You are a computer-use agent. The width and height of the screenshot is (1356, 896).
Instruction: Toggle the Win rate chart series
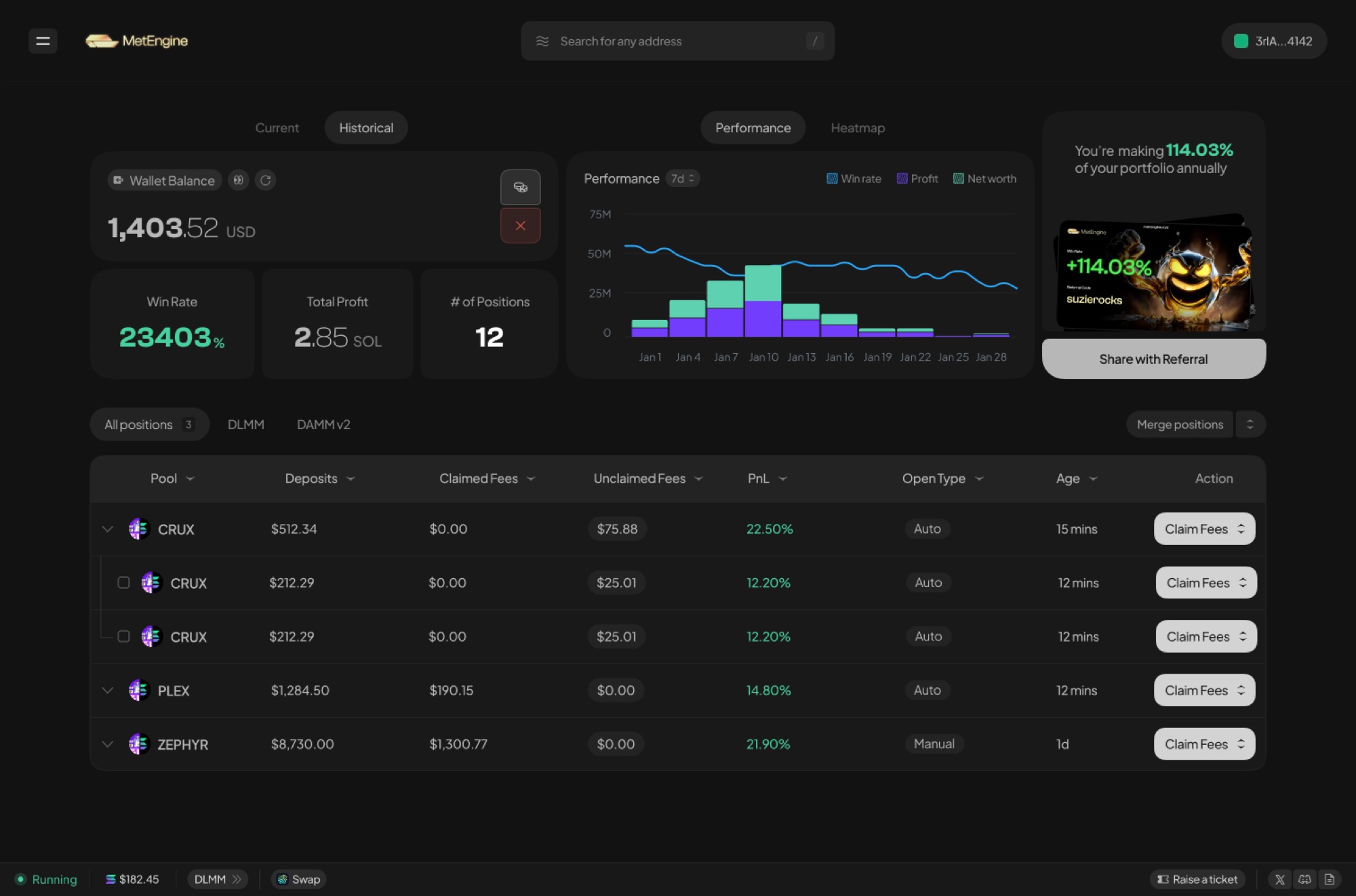click(x=854, y=178)
